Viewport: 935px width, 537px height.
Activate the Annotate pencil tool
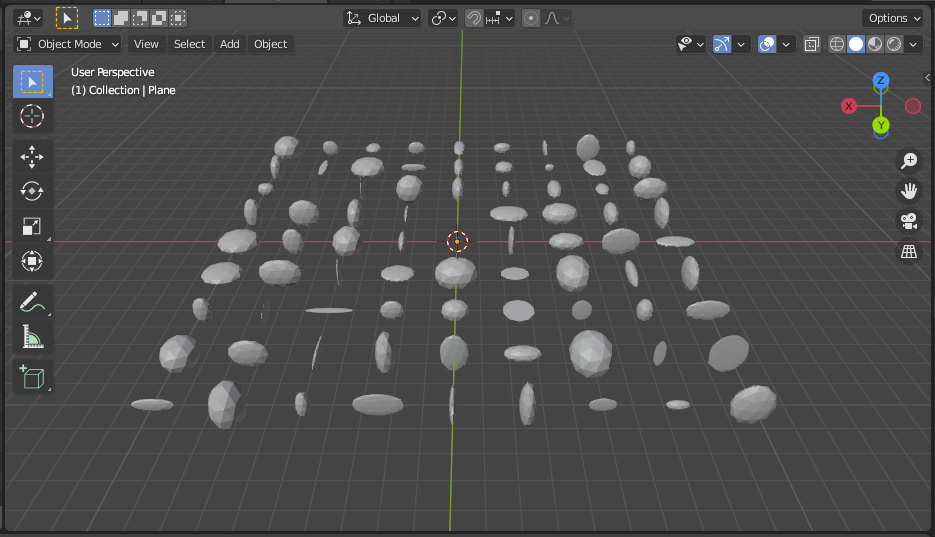[32, 302]
